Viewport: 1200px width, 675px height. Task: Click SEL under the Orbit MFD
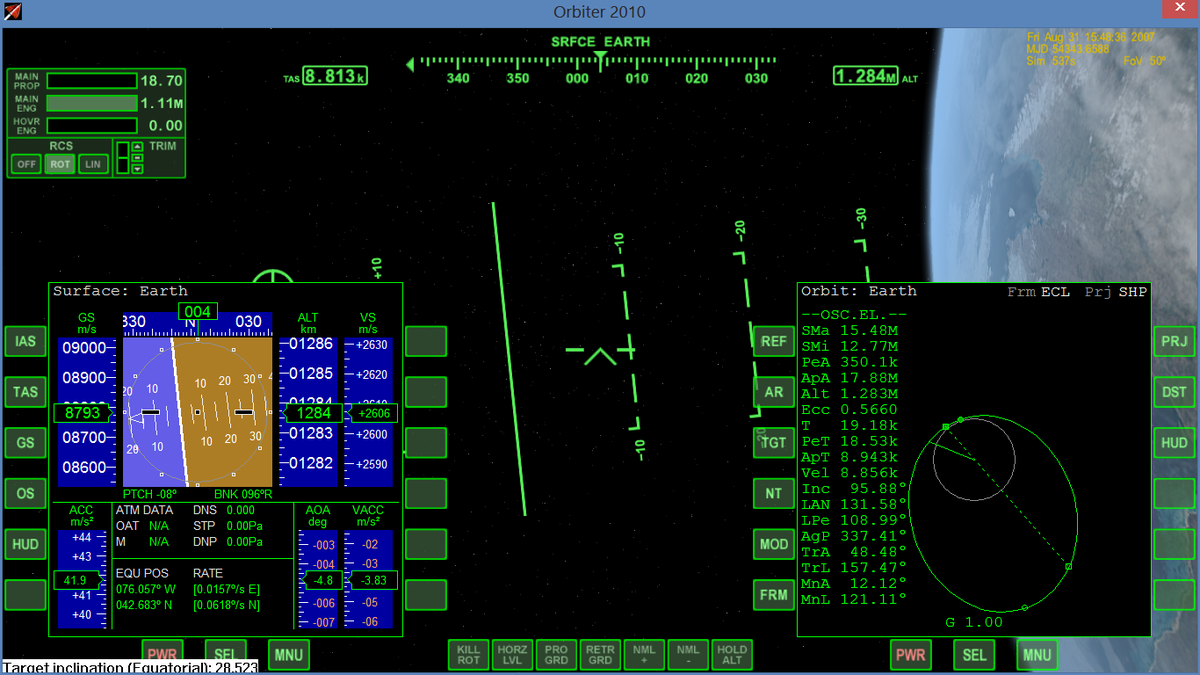pyautogui.click(x=974, y=655)
